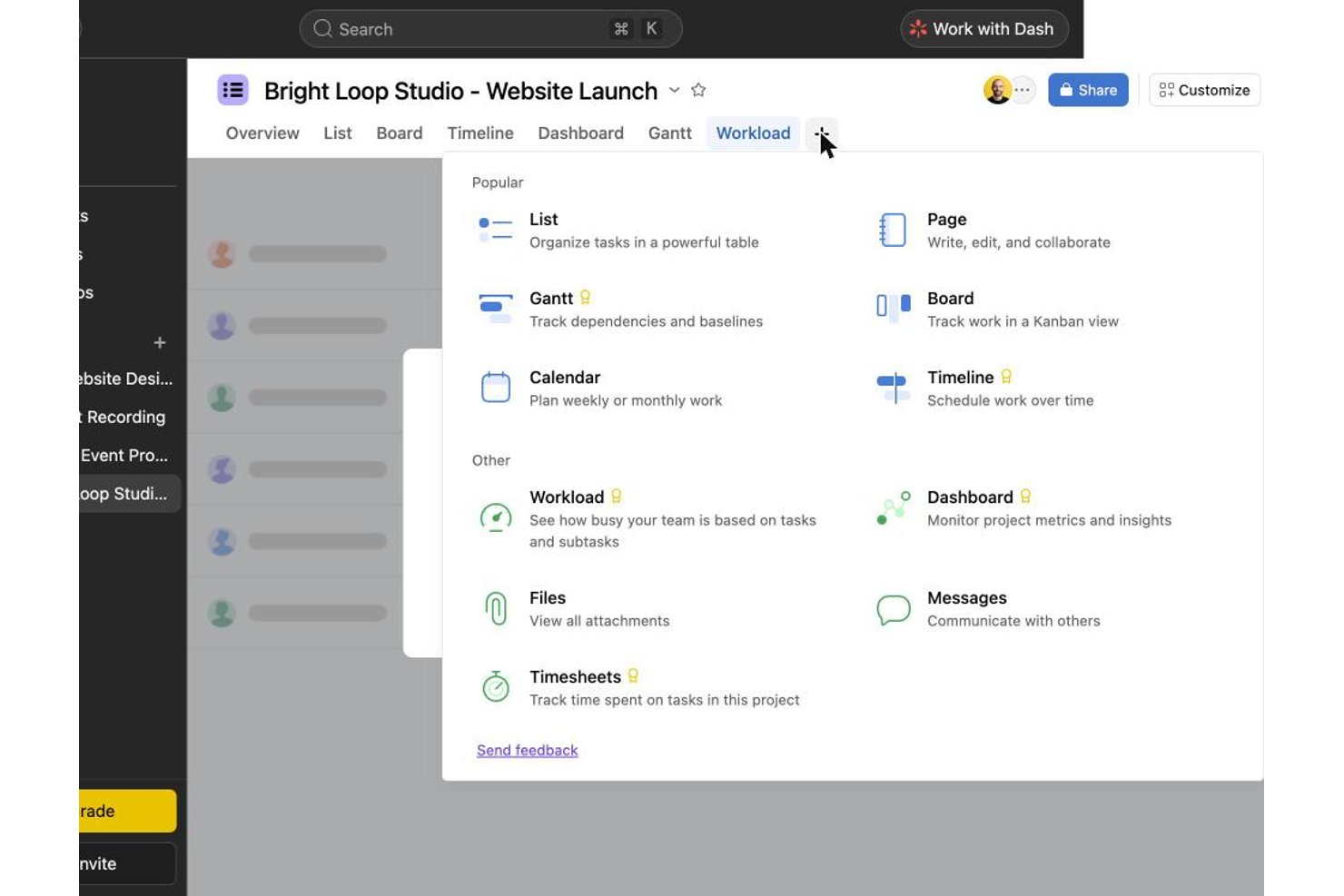Select the Event Pro... sidebar project
This screenshot has width=1344, height=896.
126,455
